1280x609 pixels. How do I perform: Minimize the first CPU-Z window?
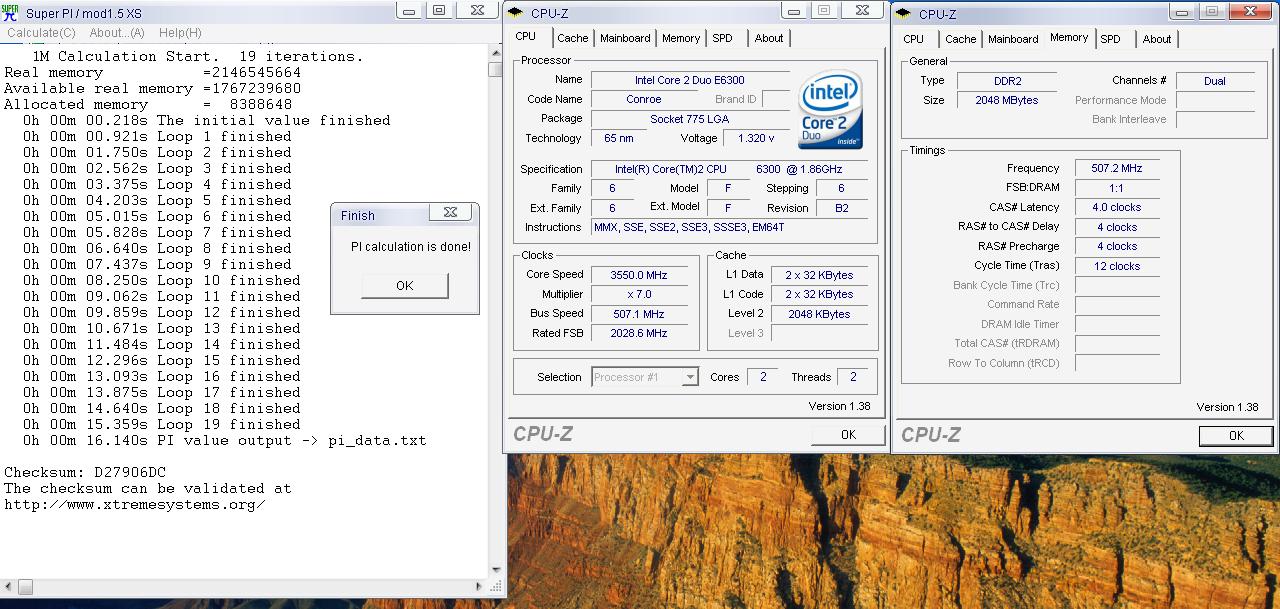point(795,10)
